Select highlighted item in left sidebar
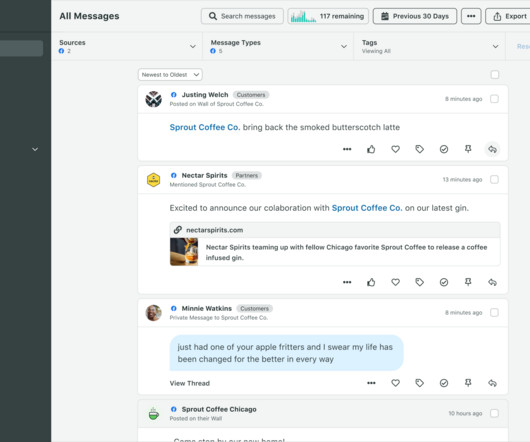 21,48
